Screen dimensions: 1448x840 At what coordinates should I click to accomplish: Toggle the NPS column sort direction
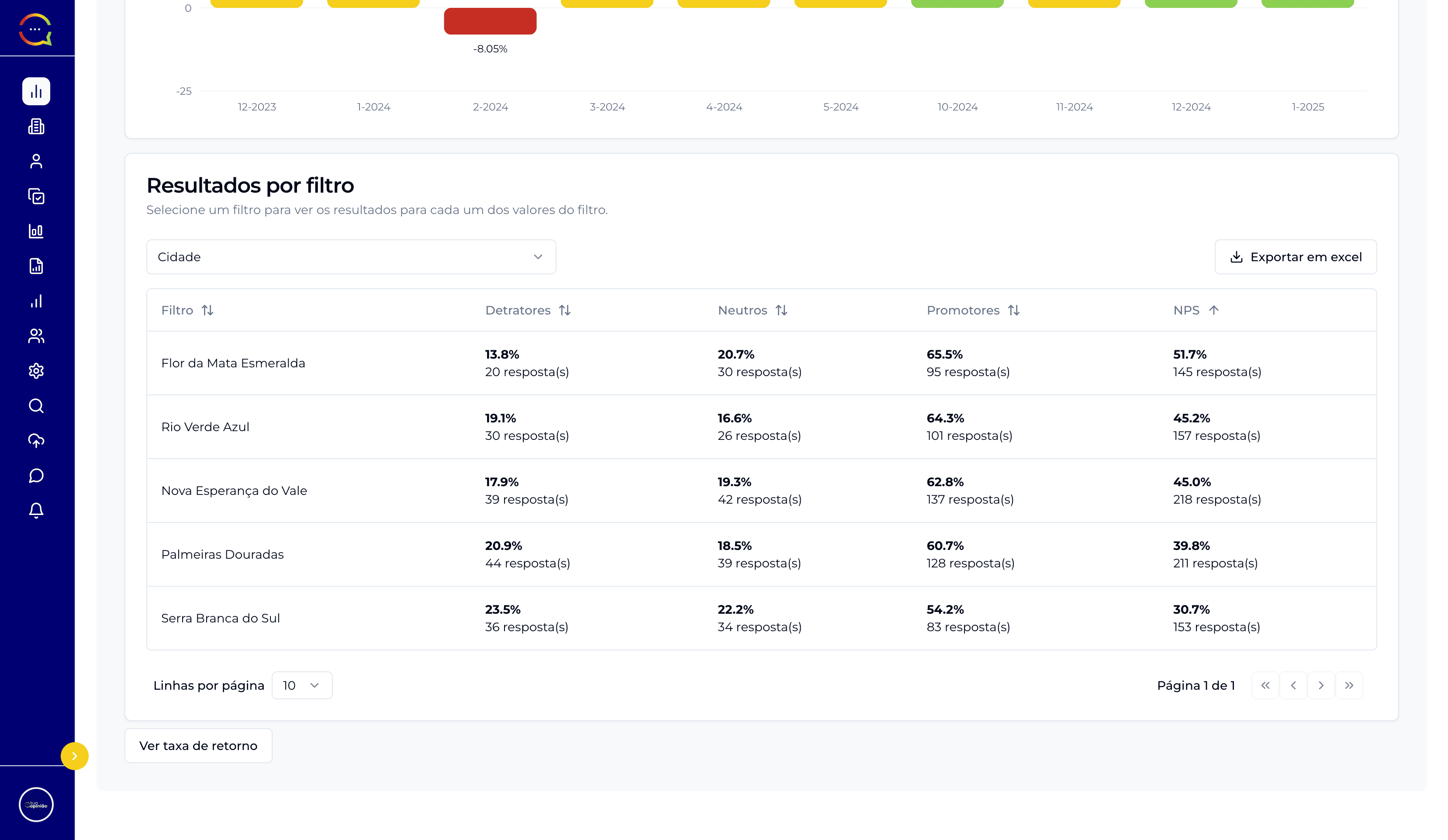(1215, 310)
